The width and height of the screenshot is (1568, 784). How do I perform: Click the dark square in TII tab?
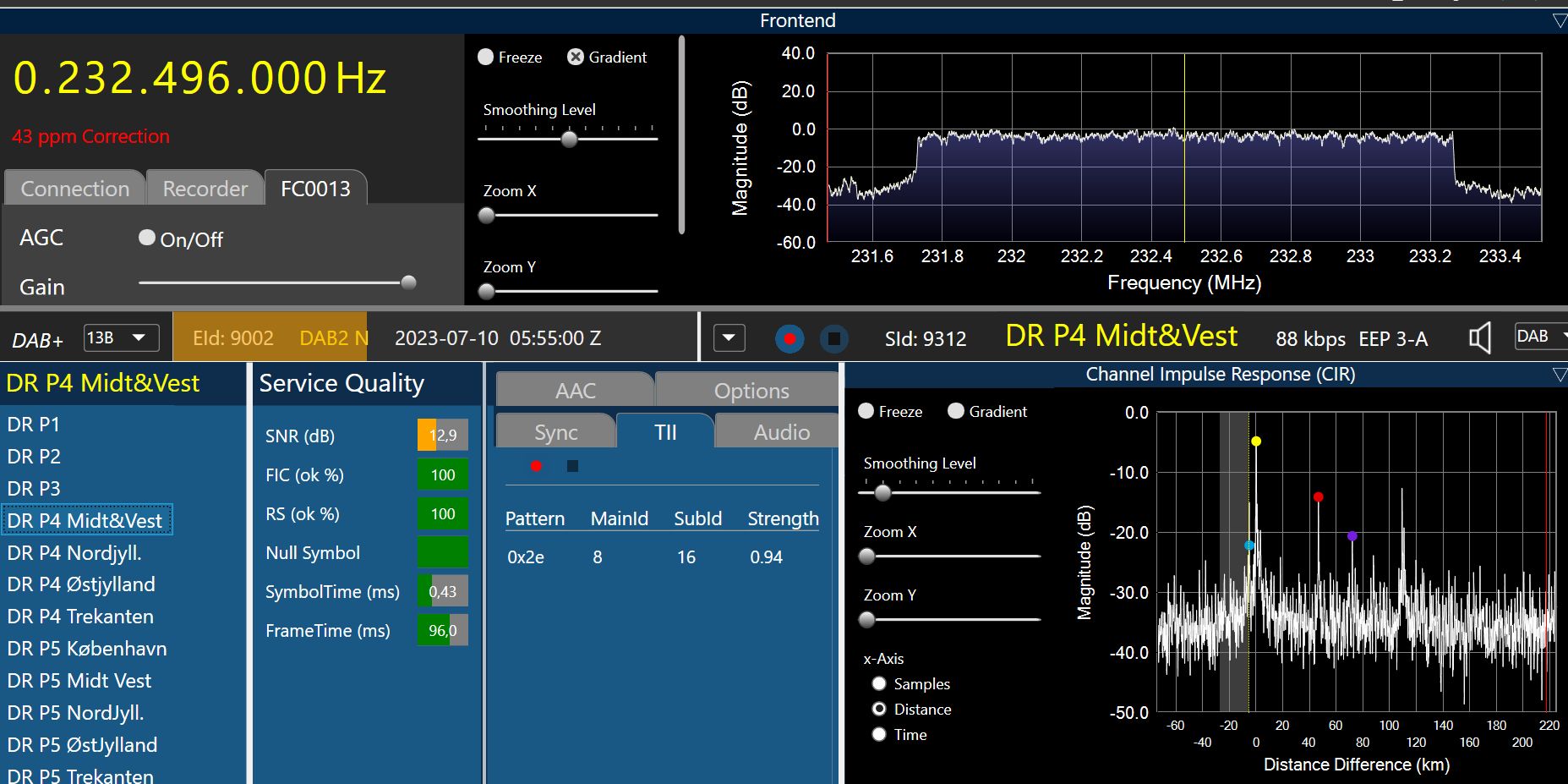pos(572,466)
